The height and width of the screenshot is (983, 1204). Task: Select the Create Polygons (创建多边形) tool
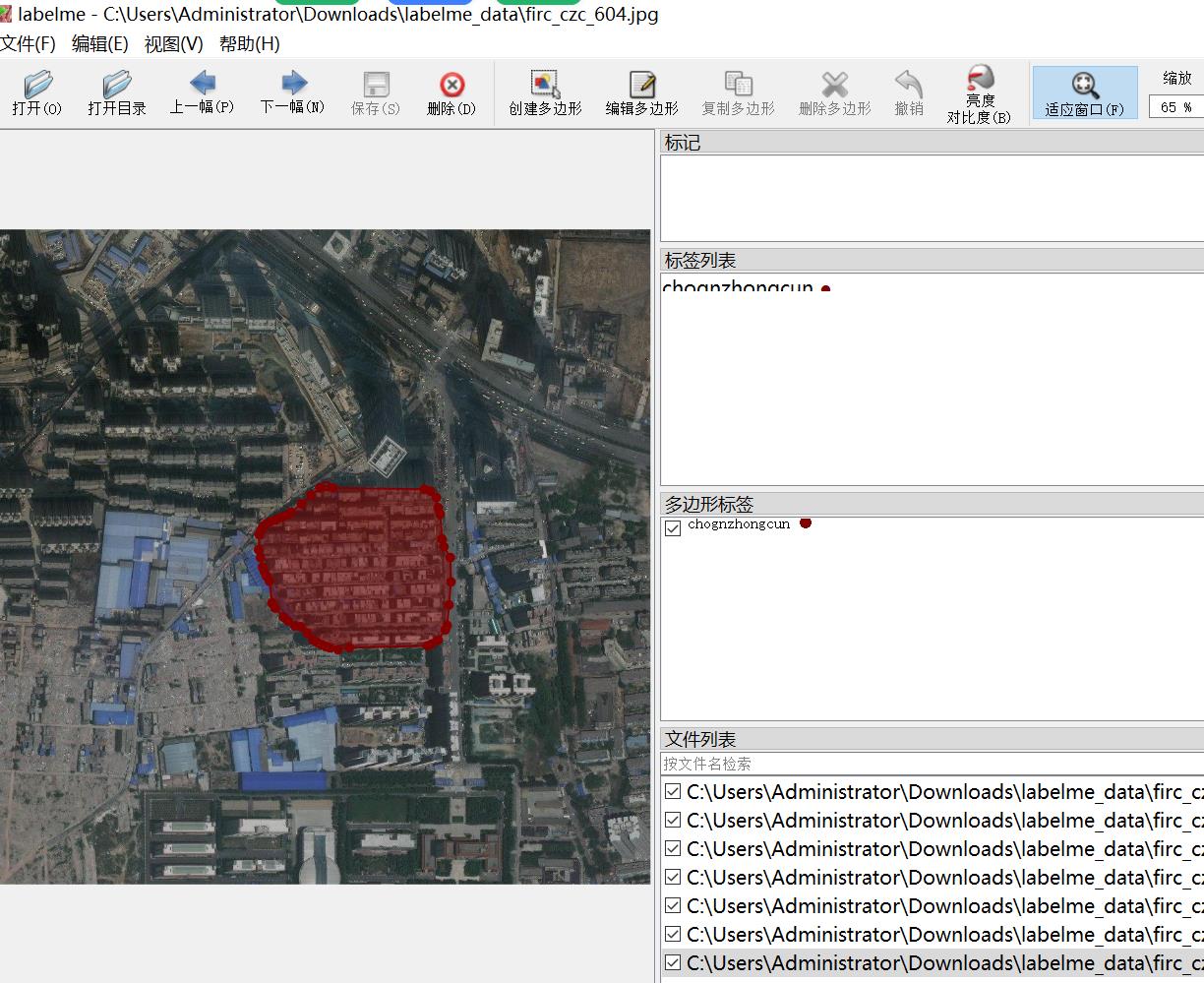pyautogui.click(x=545, y=93)
